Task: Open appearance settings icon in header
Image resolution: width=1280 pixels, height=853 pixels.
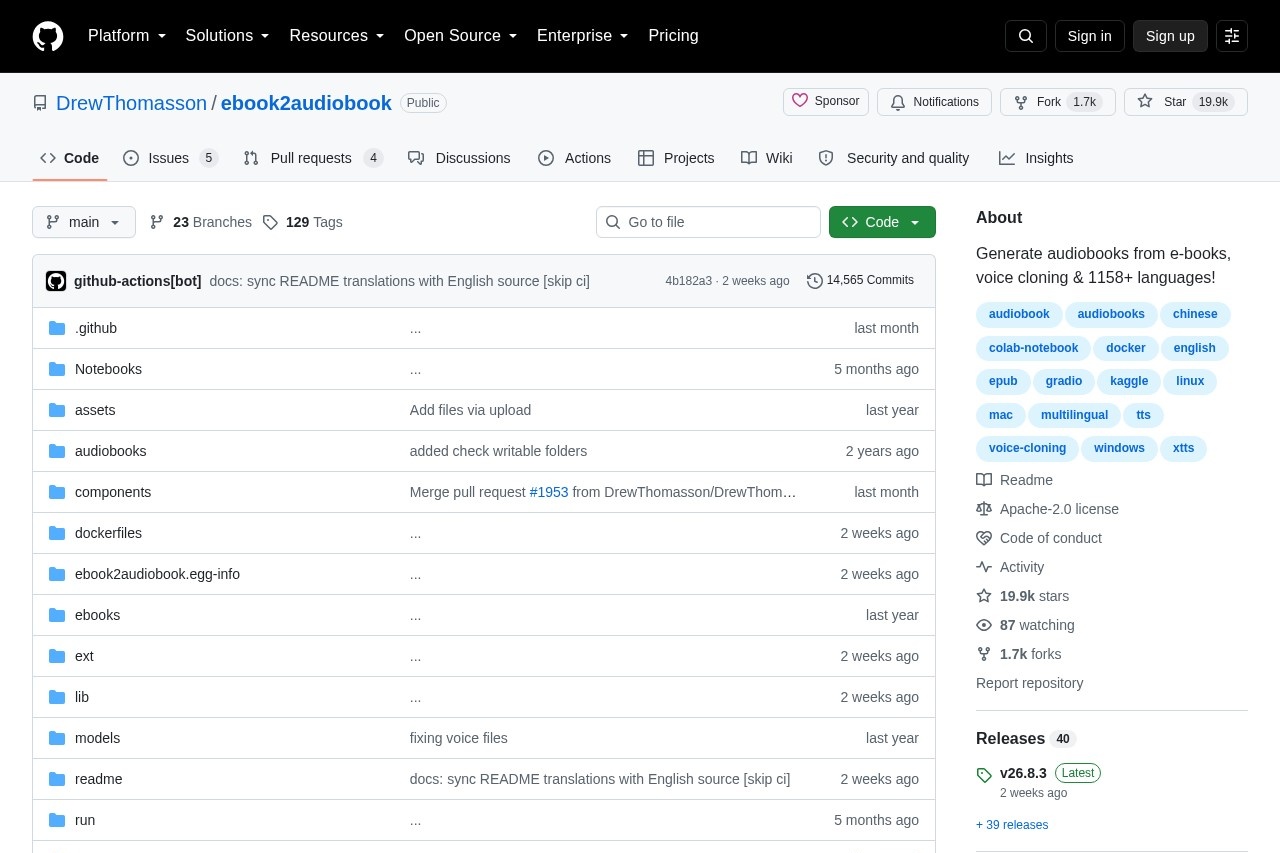Action: [x=1232, y=36]
